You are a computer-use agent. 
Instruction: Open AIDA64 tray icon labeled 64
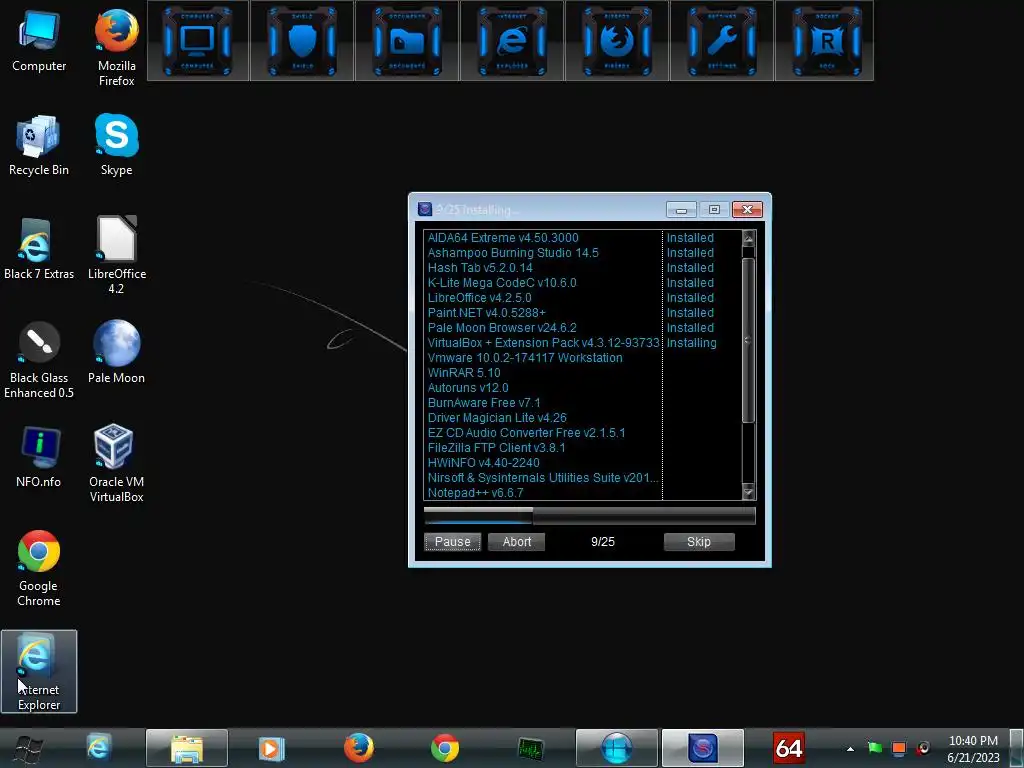pyautogui.click(x=788, y=748)
